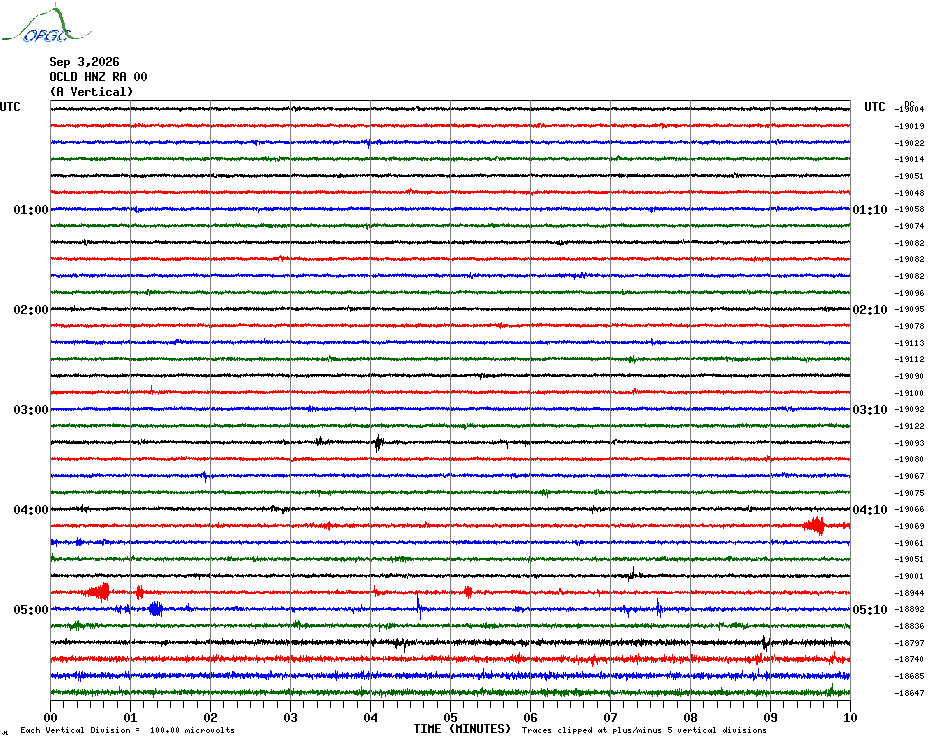Click the Each Vertical Division scale note
Image resolution: width=930 pixels, height=744 pixels.
pyautogui.click(x=128, y=730)
